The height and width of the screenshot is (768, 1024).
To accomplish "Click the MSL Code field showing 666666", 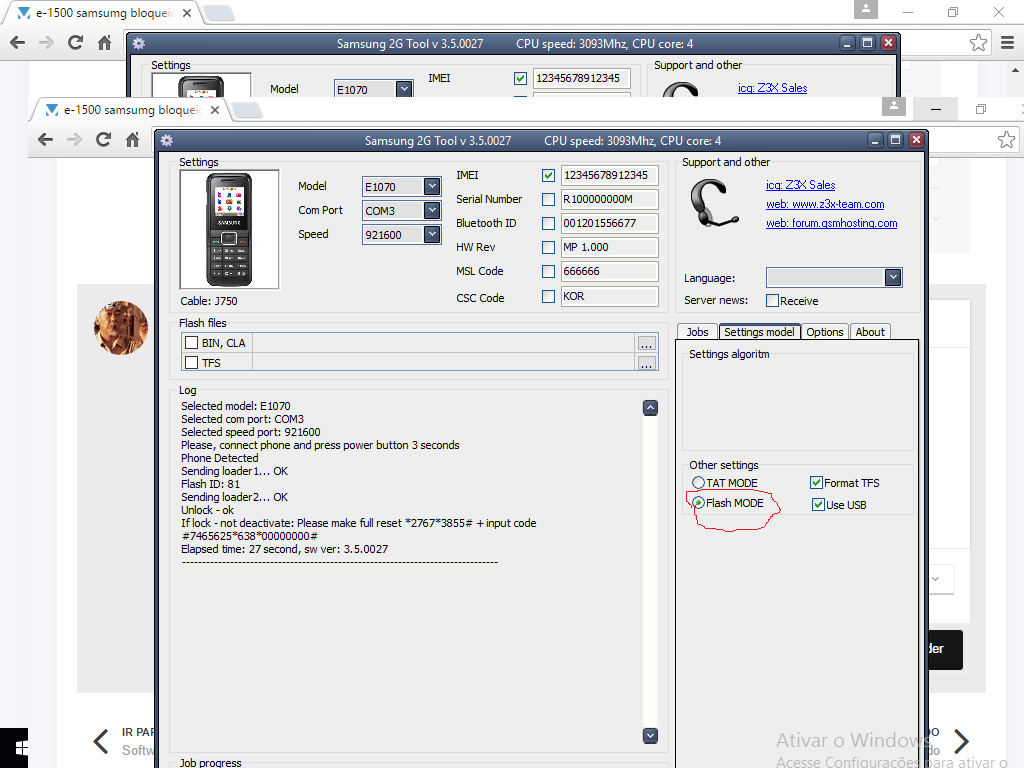I will [609, 272].
